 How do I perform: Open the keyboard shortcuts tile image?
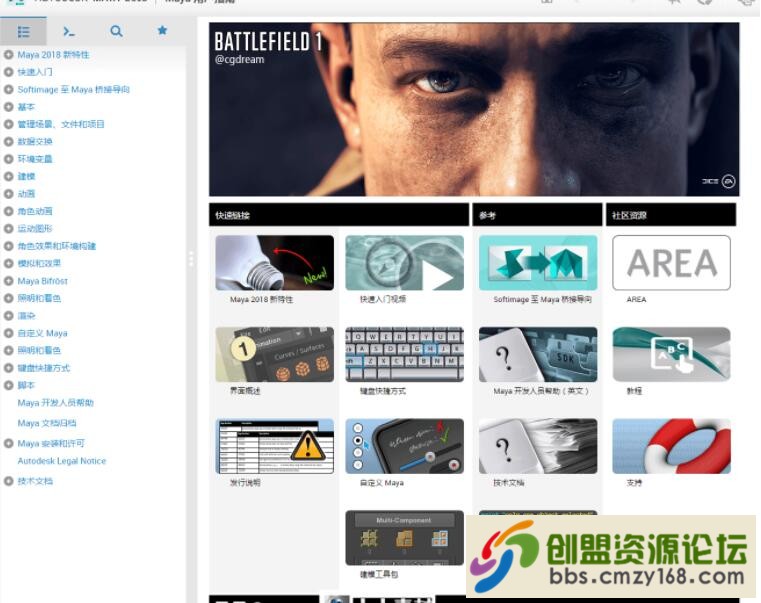pyautogui.click(x=404, y=354)
